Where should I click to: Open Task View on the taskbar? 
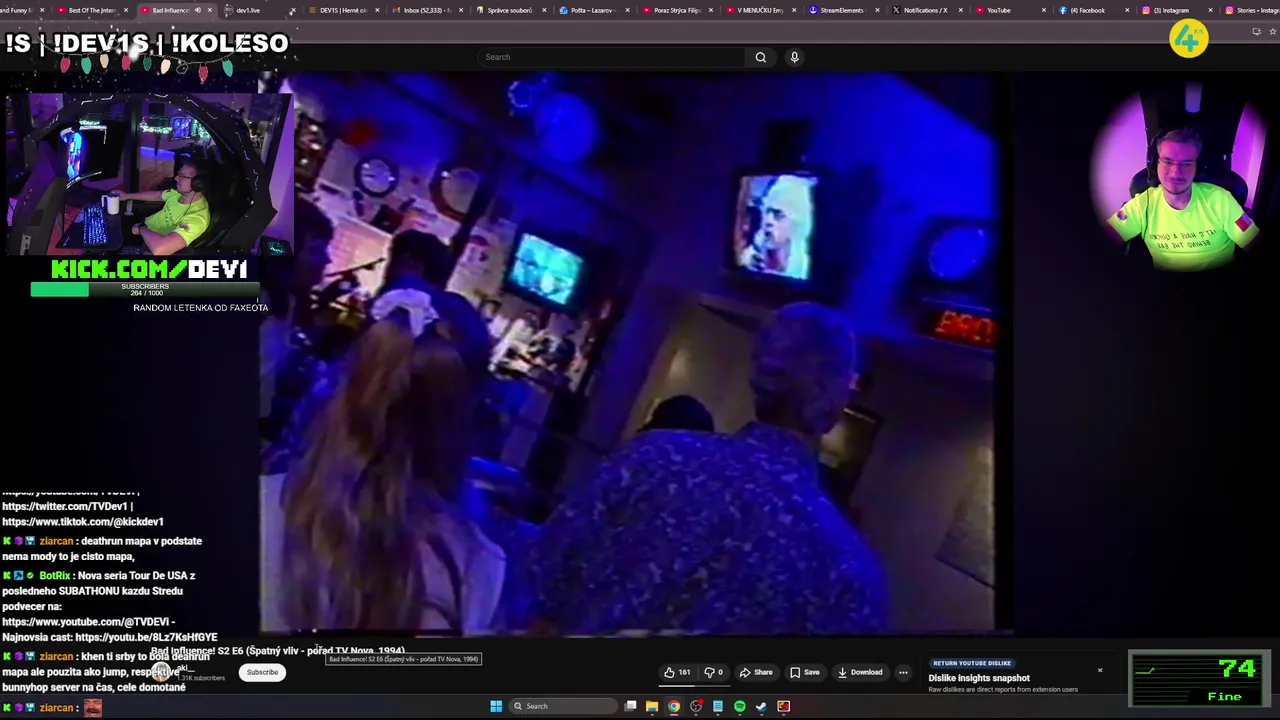[x=630, y=706]
